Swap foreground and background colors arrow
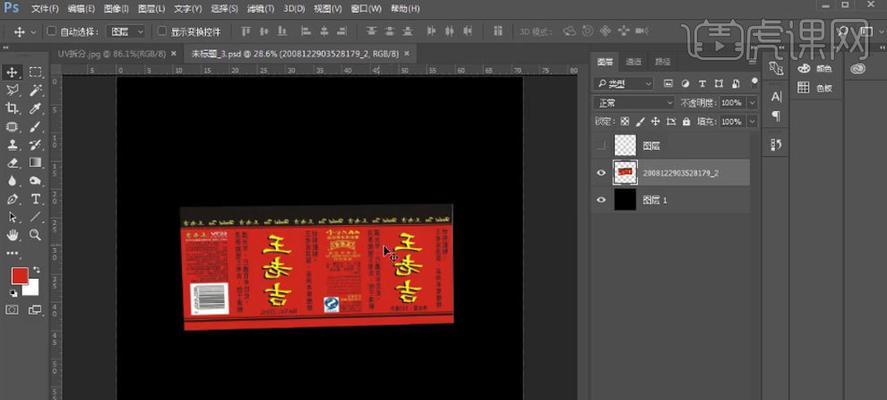 click(36, 270)
